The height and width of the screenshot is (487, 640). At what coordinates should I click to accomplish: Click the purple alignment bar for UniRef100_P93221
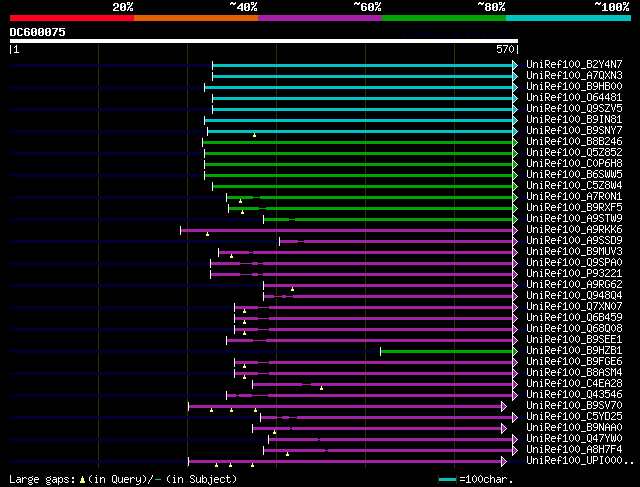(362, 275)
